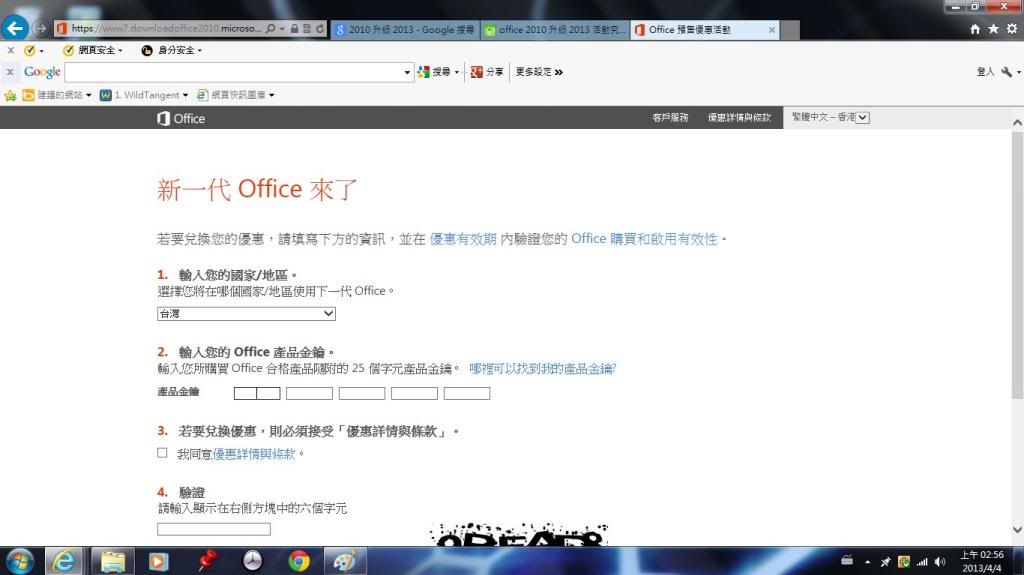Close the Google toolbar with its X
Screen dimensions: 1024x575
pyautogui.click(x=10, y=72)
